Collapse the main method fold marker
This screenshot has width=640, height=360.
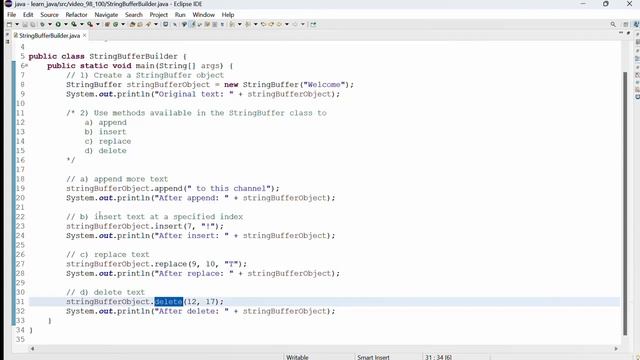[27, 66]
